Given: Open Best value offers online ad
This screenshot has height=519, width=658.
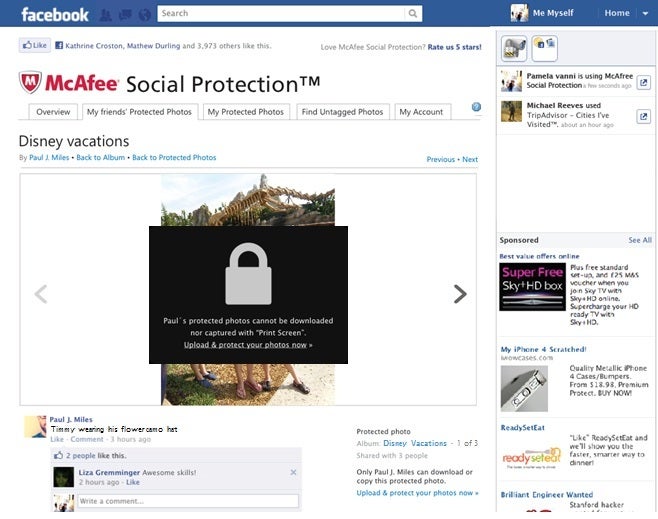Looking at the screenshot, I should (x=539, y=256).
